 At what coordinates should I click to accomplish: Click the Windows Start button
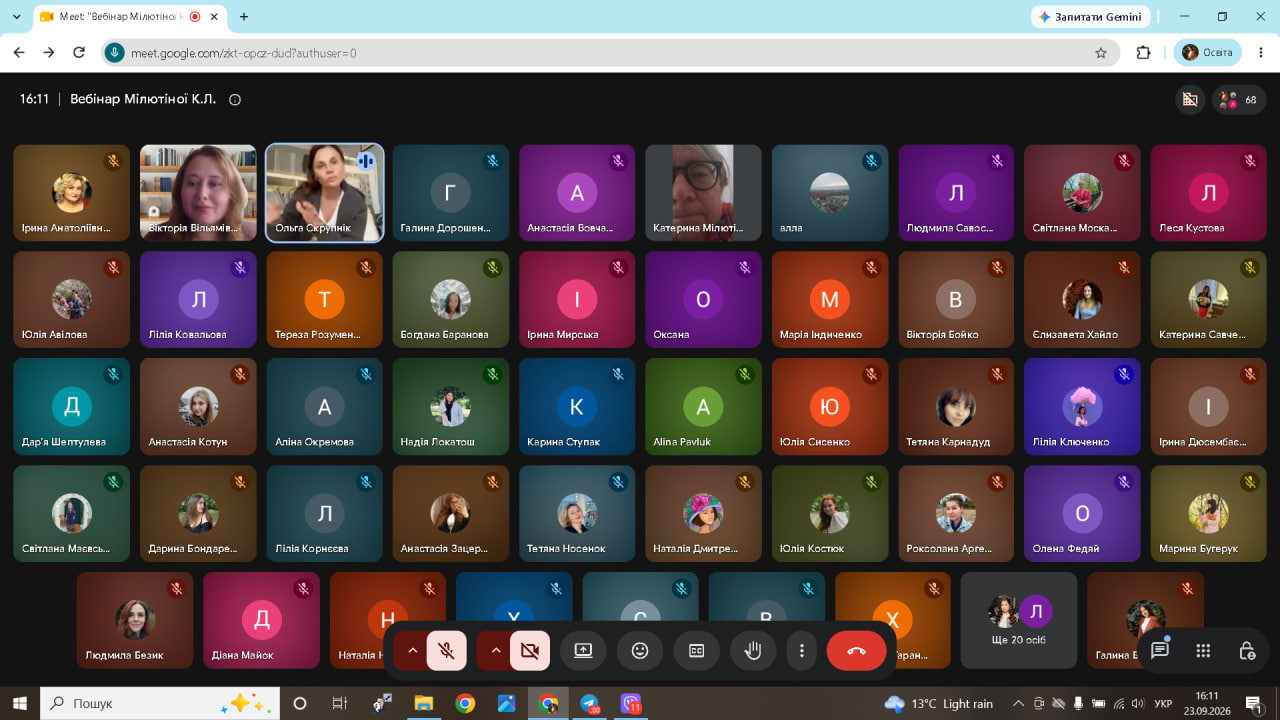(20, 703)
